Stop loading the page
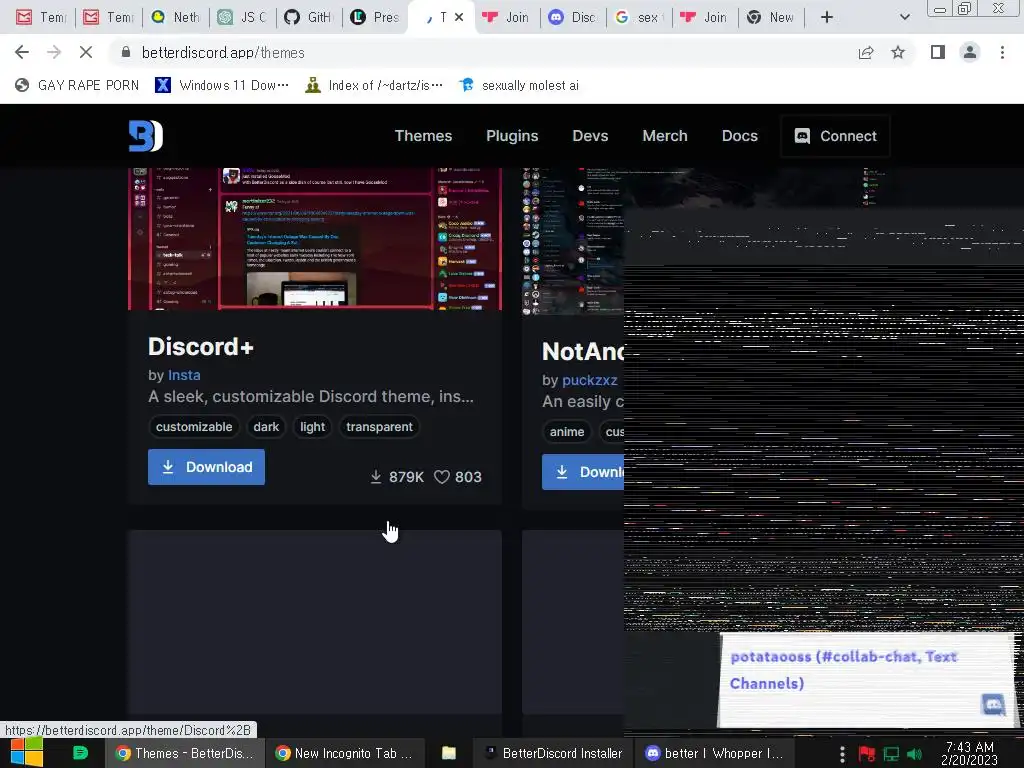The height and width of the screenshot is (768, 1024). coord(86,52)
